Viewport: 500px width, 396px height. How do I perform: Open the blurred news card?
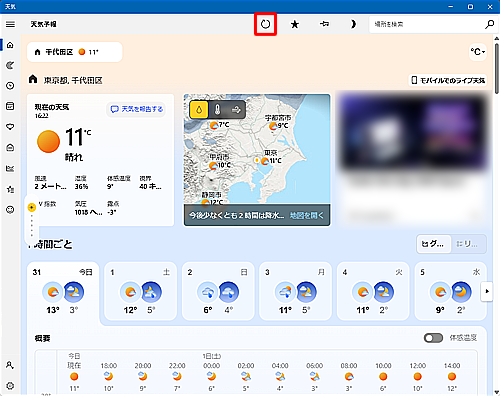(x=413, y=159)
